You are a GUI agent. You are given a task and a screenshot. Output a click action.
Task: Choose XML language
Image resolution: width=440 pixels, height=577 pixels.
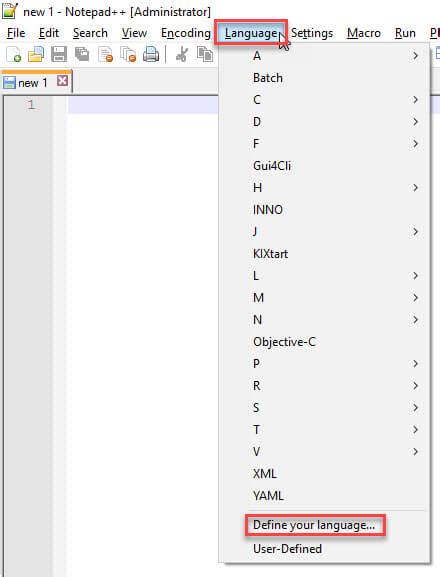coord(324,474)
